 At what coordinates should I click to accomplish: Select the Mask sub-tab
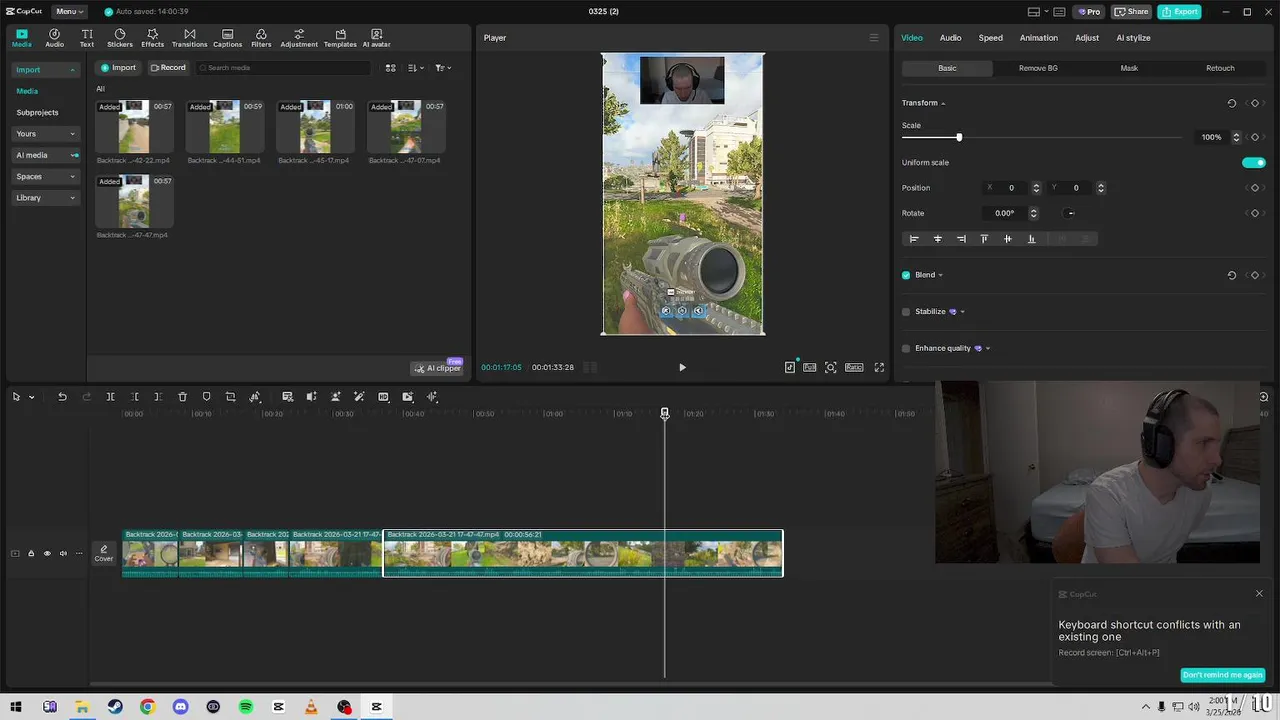[1129, 68]
